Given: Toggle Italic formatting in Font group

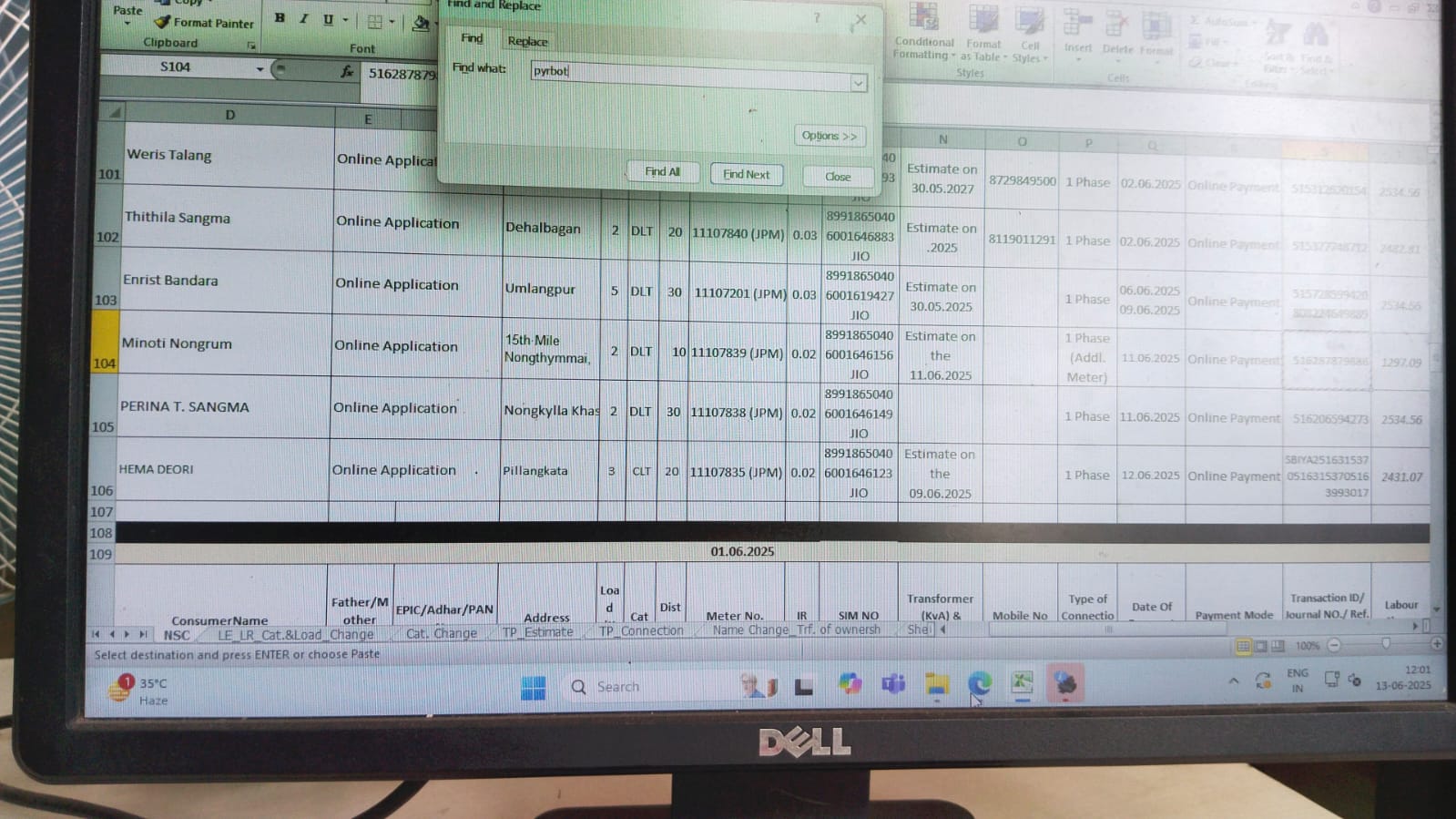Looking at the screenshot, I should (303, 19).
